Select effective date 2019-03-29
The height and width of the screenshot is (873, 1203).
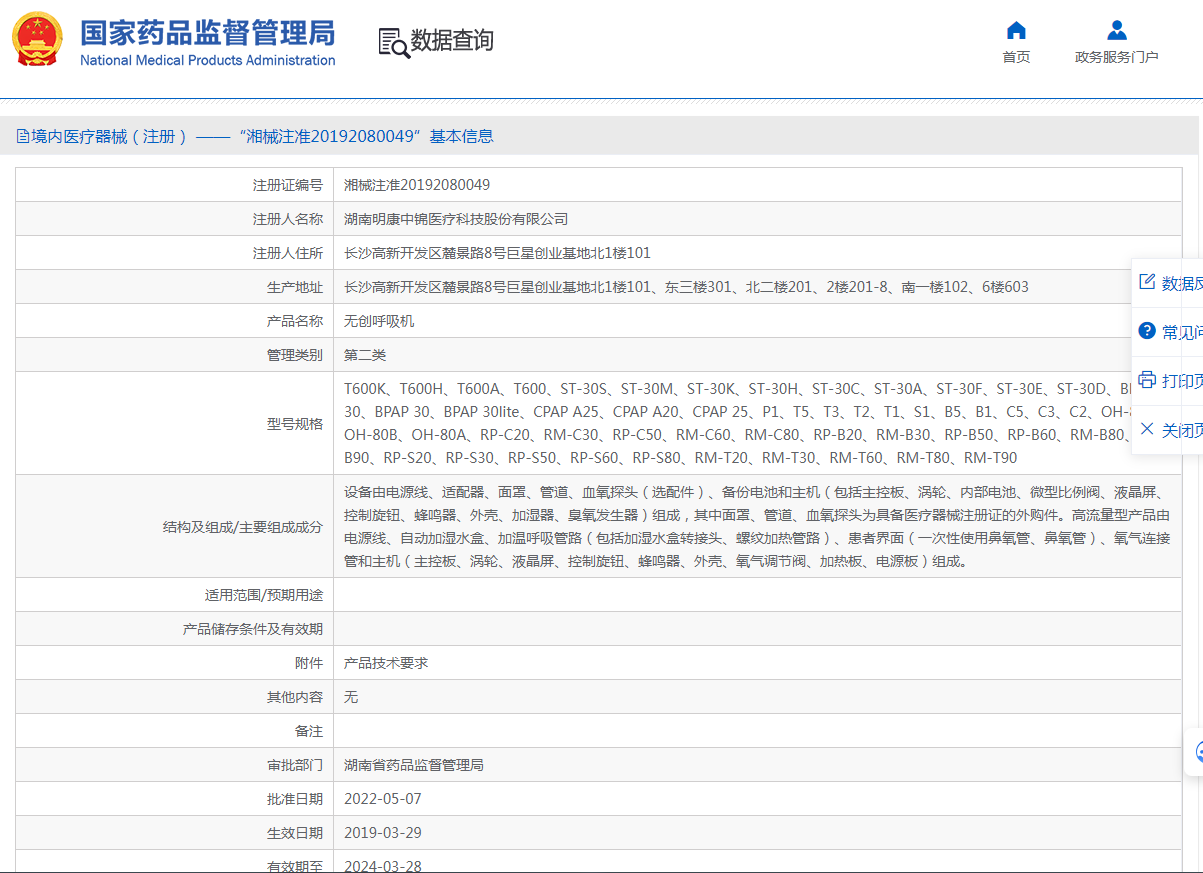[x=383, y=833]
